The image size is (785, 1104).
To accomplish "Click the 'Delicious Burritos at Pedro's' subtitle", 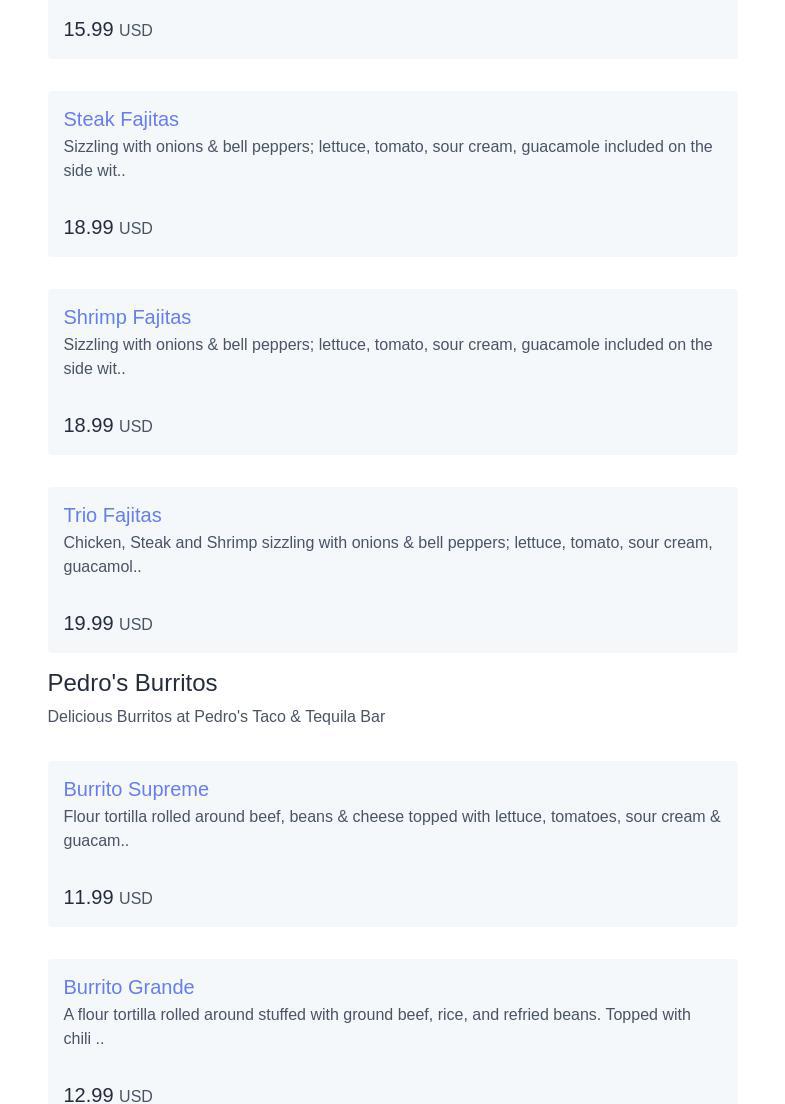I will [x=216, y=716].
